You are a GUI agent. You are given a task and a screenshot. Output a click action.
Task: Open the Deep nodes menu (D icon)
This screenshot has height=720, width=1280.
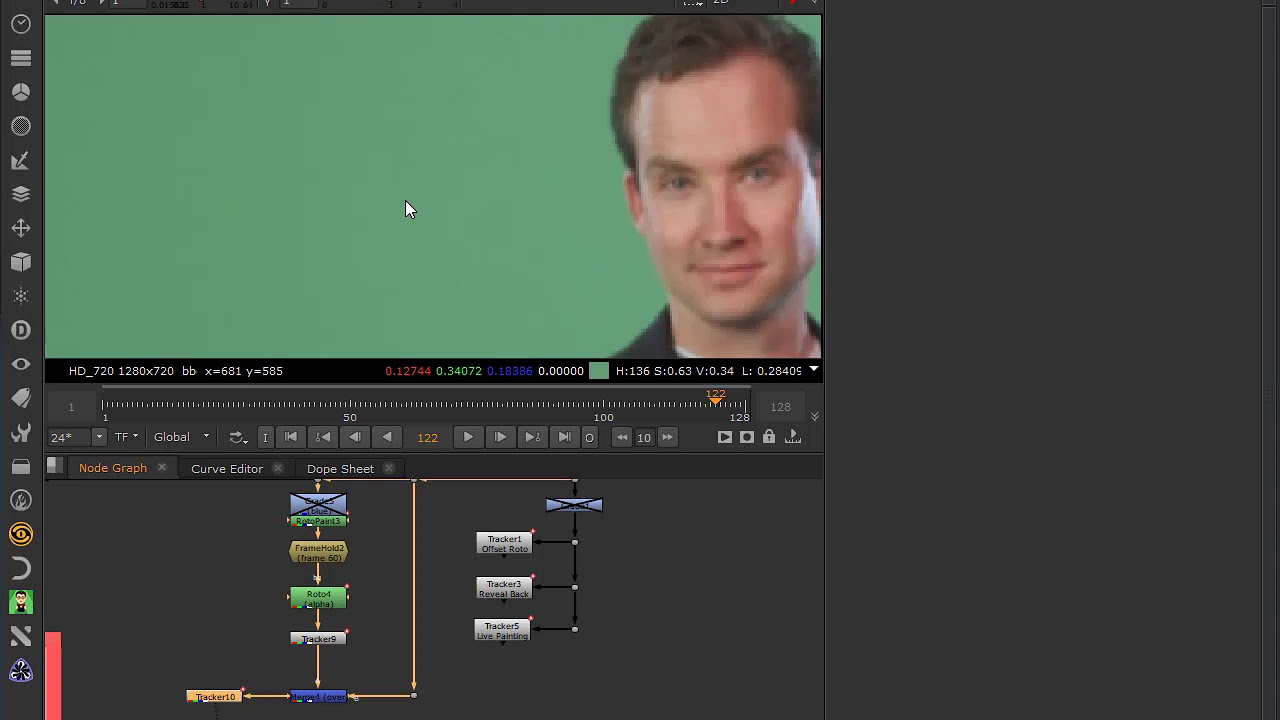click(21, 330)
